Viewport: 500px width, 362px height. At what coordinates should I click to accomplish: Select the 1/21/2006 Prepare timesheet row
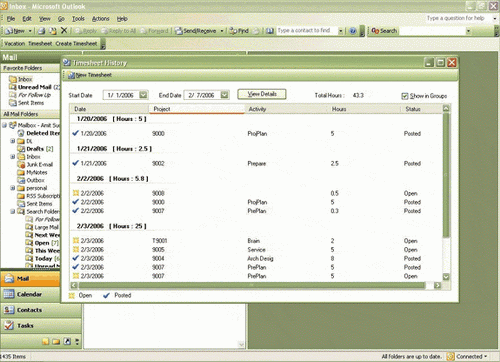pos(256,163)
